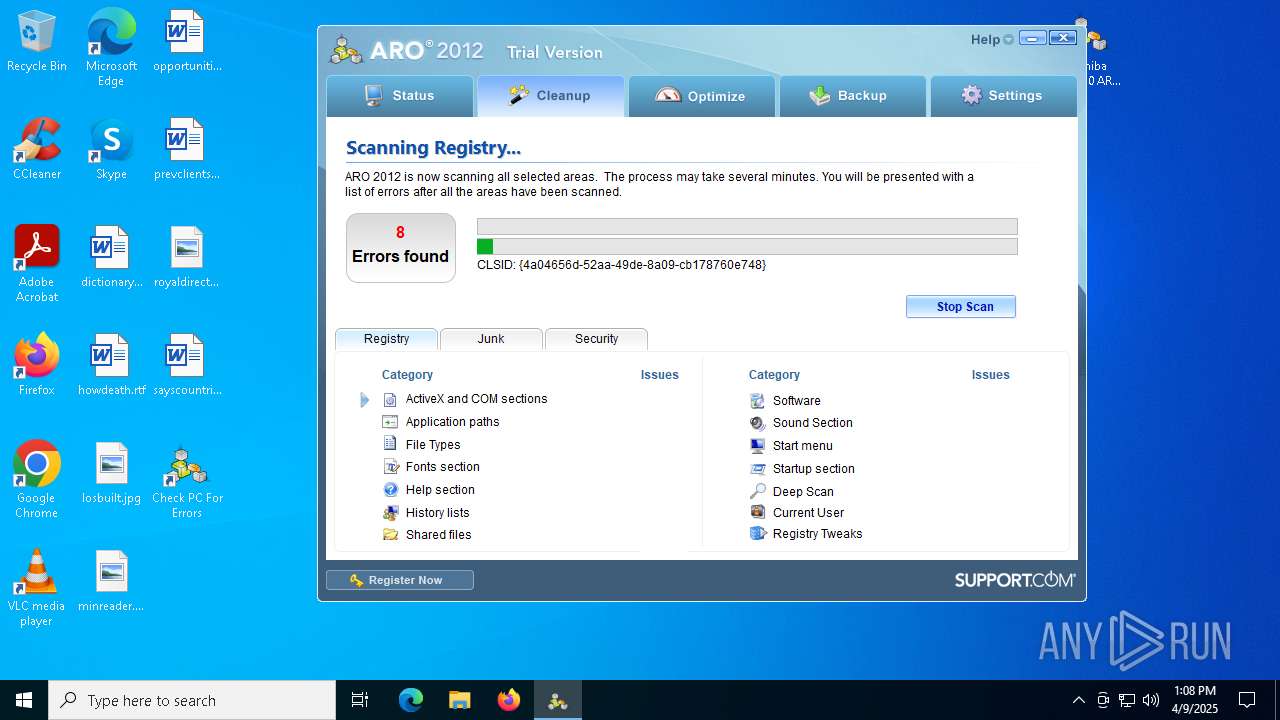
Task: Click the Start menu category icon
Action: click(758, 446)
